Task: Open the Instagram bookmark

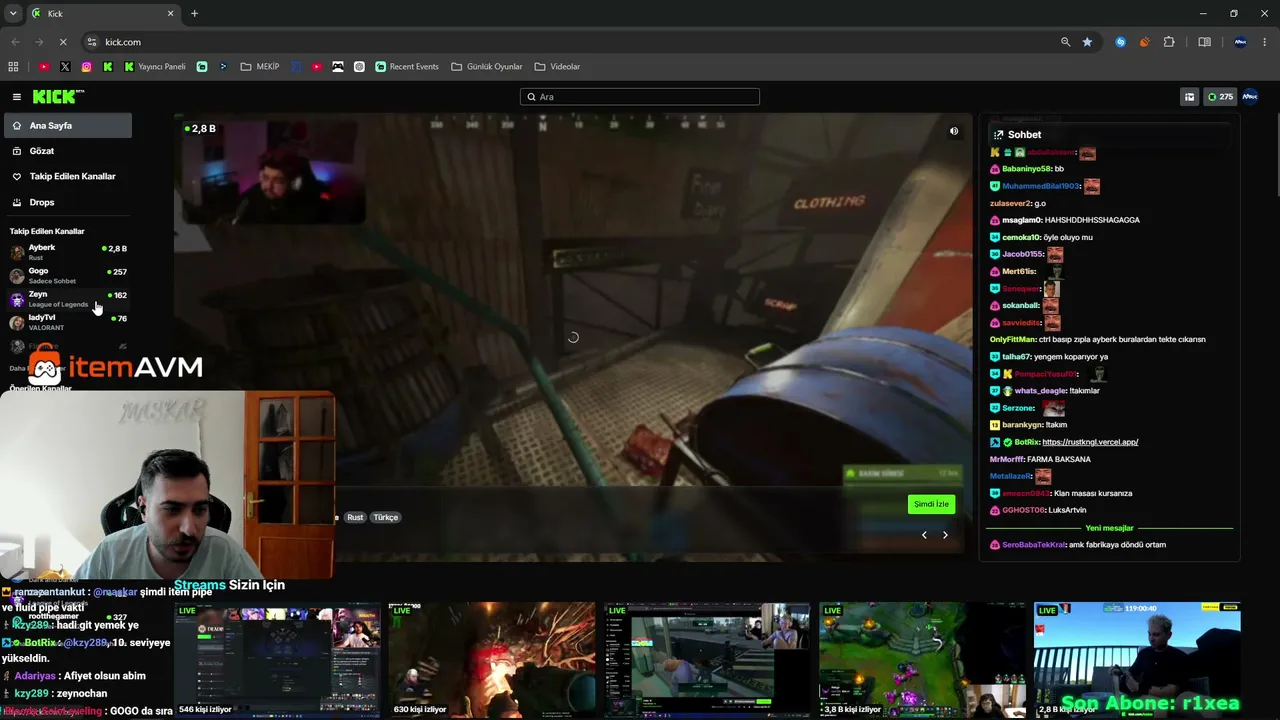Action: 87,67
